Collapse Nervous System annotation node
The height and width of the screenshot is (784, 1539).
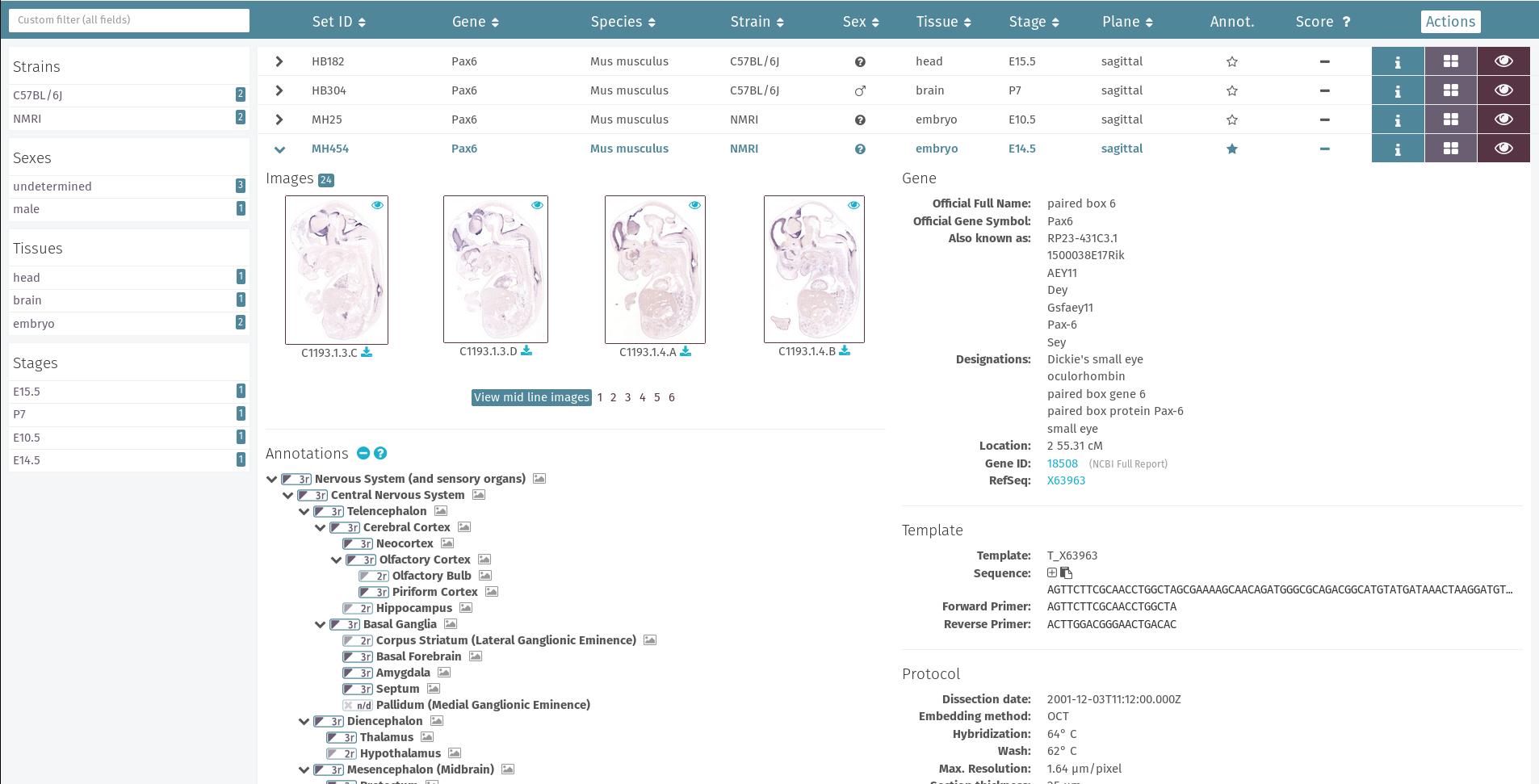coord(272,479)
